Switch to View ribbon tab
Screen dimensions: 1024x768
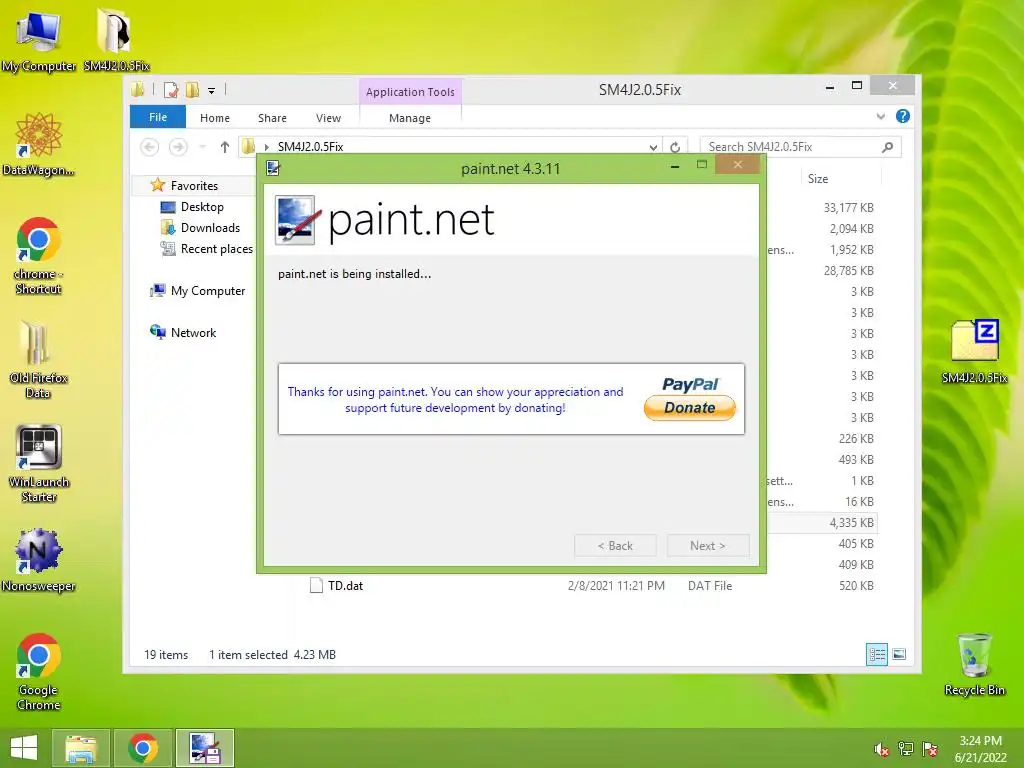tap(328, 118)
